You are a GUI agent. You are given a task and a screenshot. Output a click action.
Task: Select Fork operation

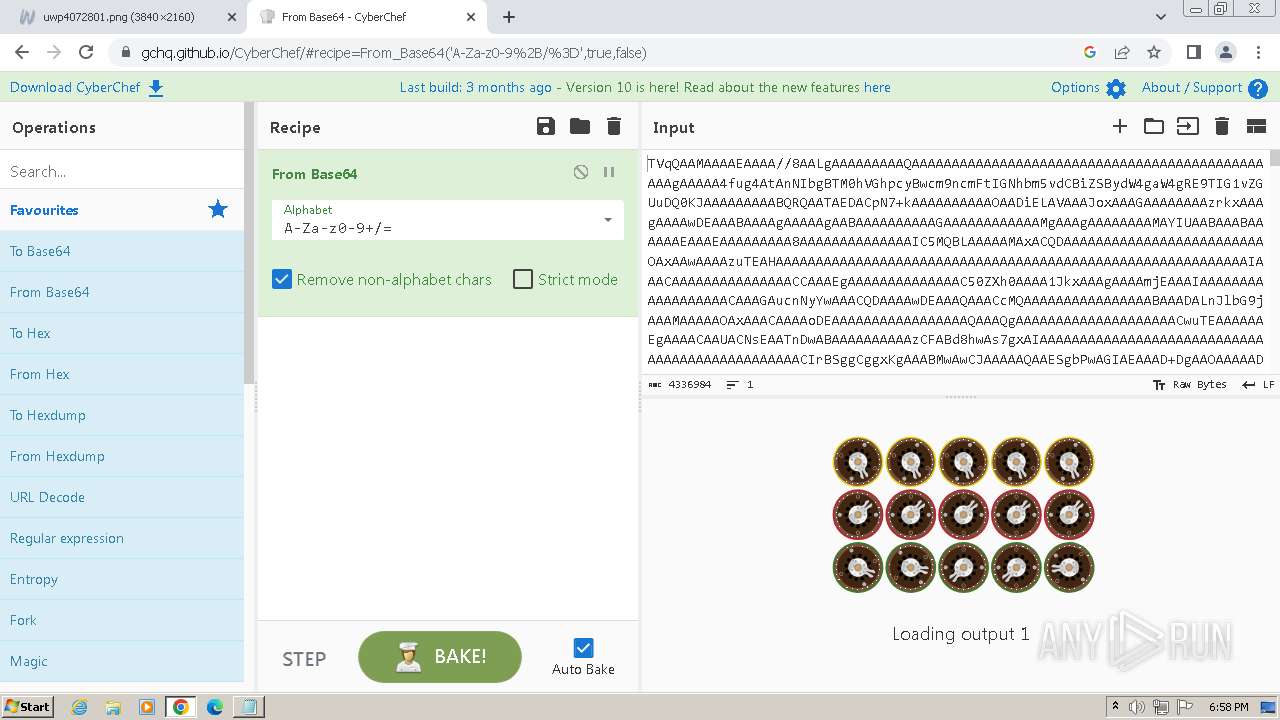point(122,620)
